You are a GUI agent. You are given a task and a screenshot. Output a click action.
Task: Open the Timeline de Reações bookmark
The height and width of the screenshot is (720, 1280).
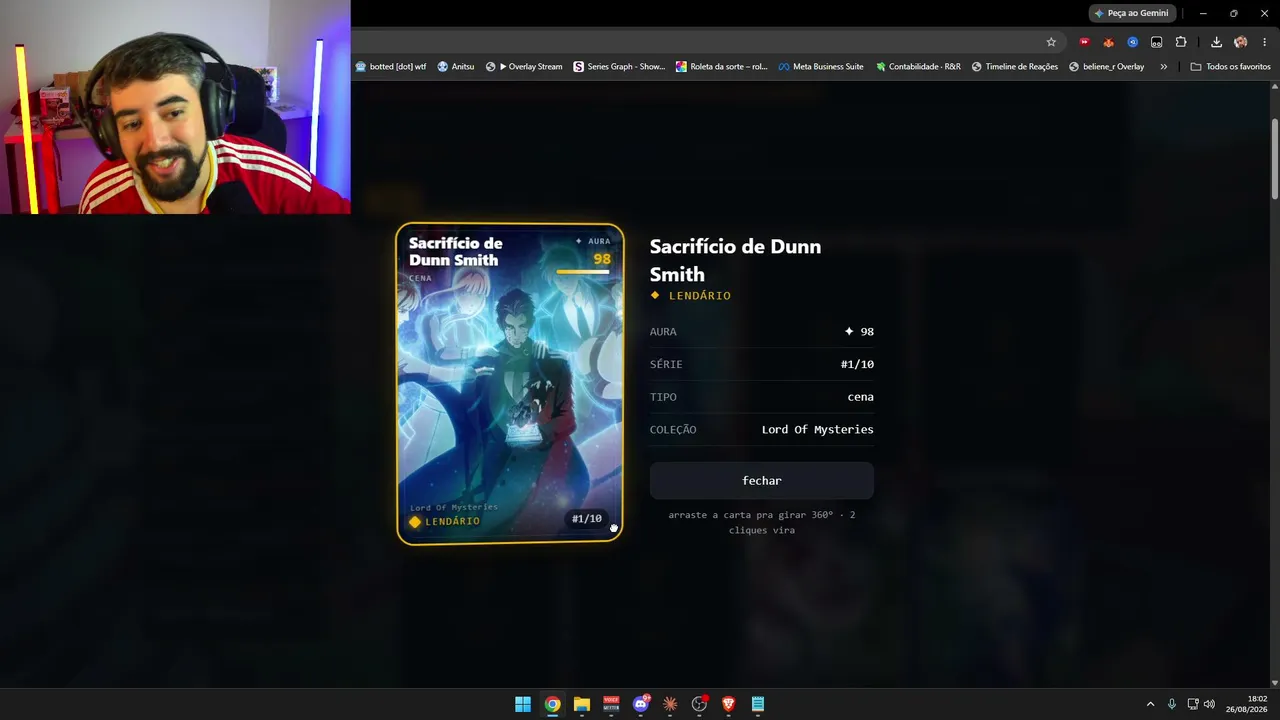1015,67
